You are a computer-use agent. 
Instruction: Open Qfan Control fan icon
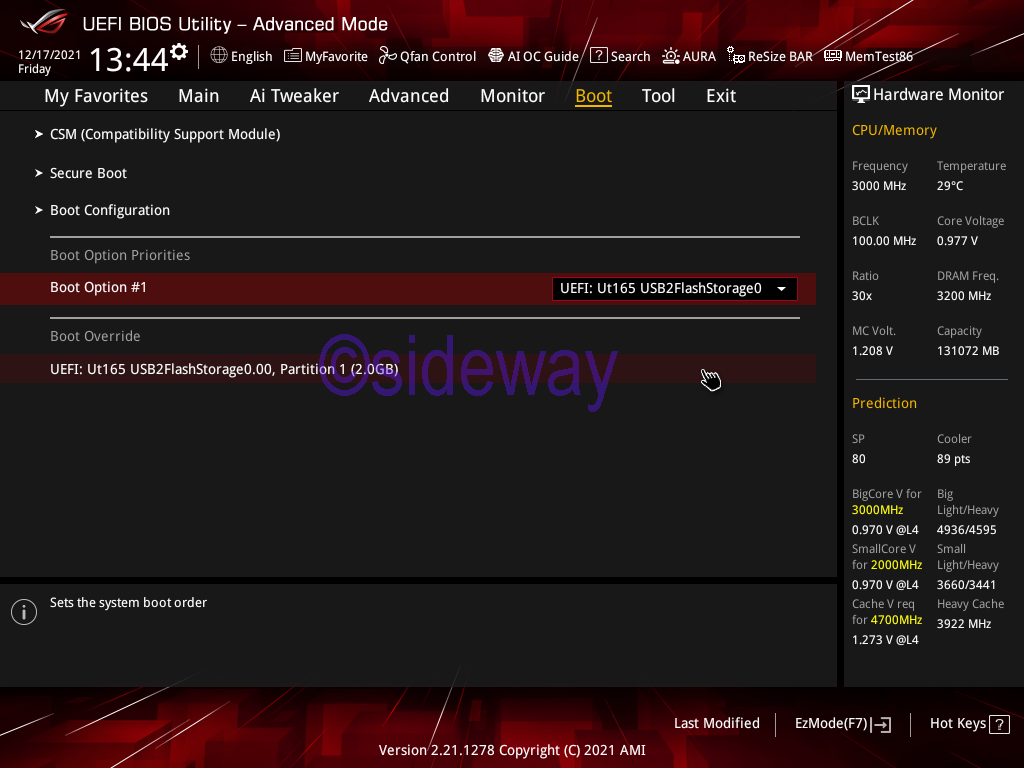click(387, 56)
